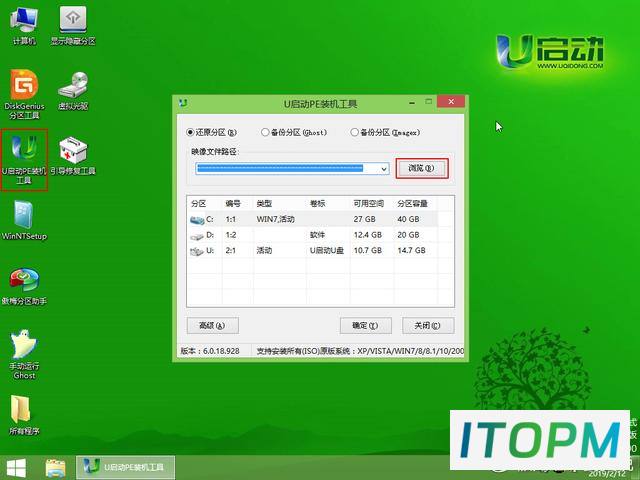Launch U启动PE装机工具 desktop icon
The image size is (640, 480).
(24, 160)
